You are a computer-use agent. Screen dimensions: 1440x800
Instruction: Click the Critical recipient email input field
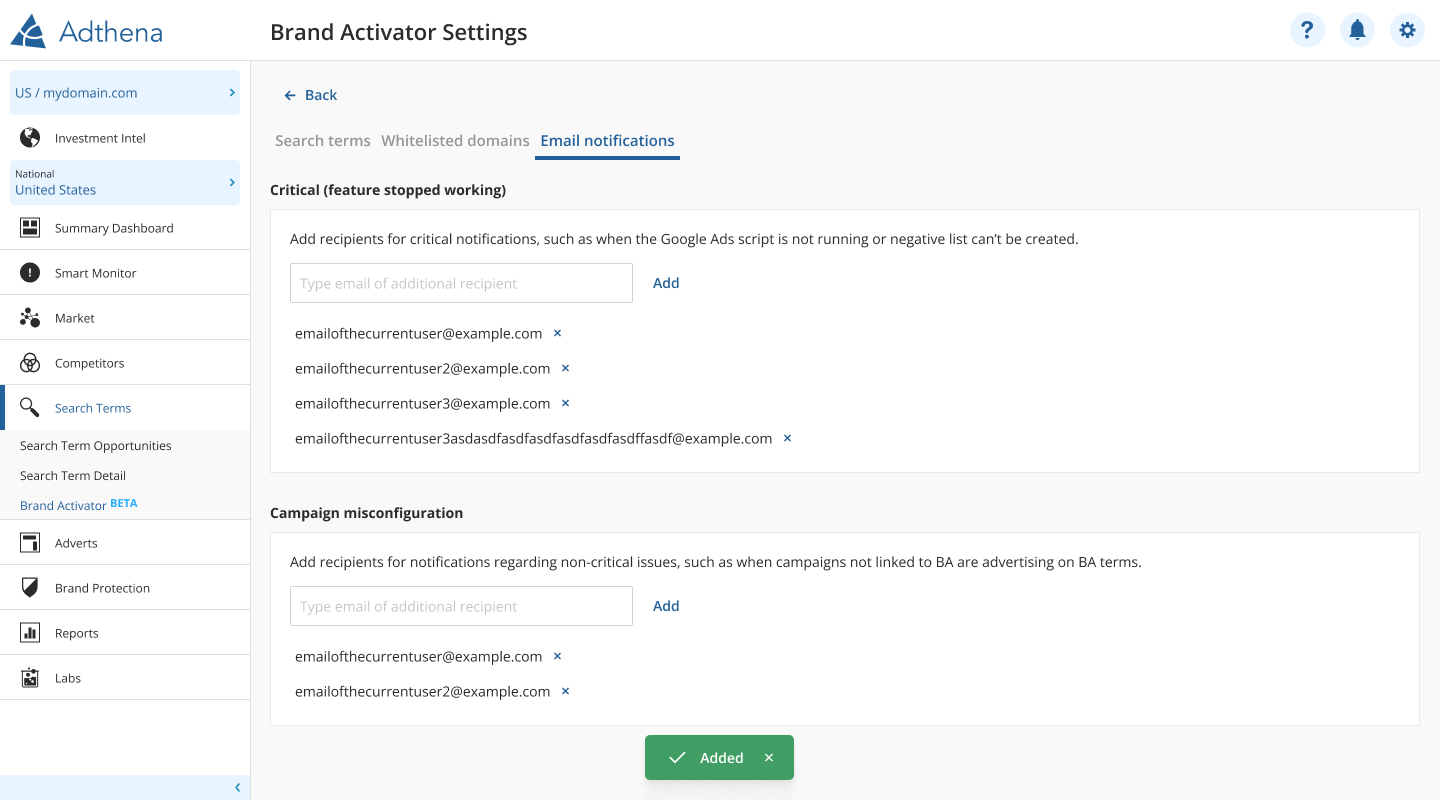461,283
